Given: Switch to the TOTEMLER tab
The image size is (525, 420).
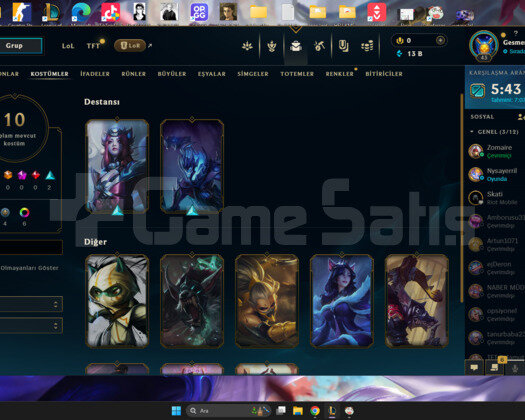Looking at the screenshot, I should click(x=297, y=74).
